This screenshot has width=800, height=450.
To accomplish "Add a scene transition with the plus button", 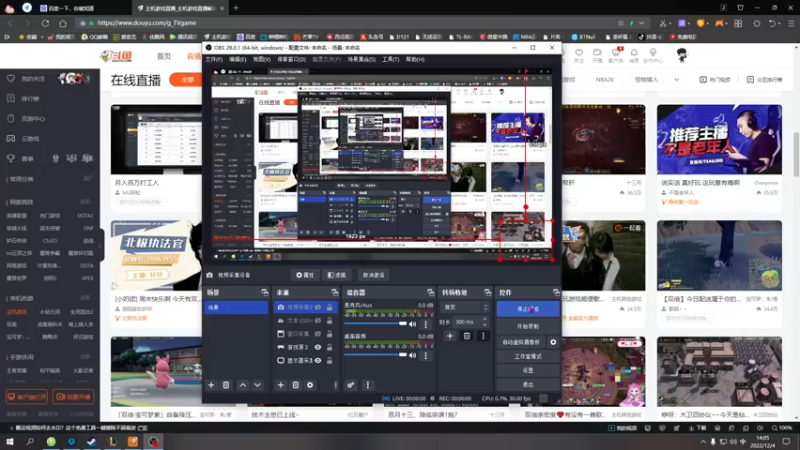I will coord(450,336).
